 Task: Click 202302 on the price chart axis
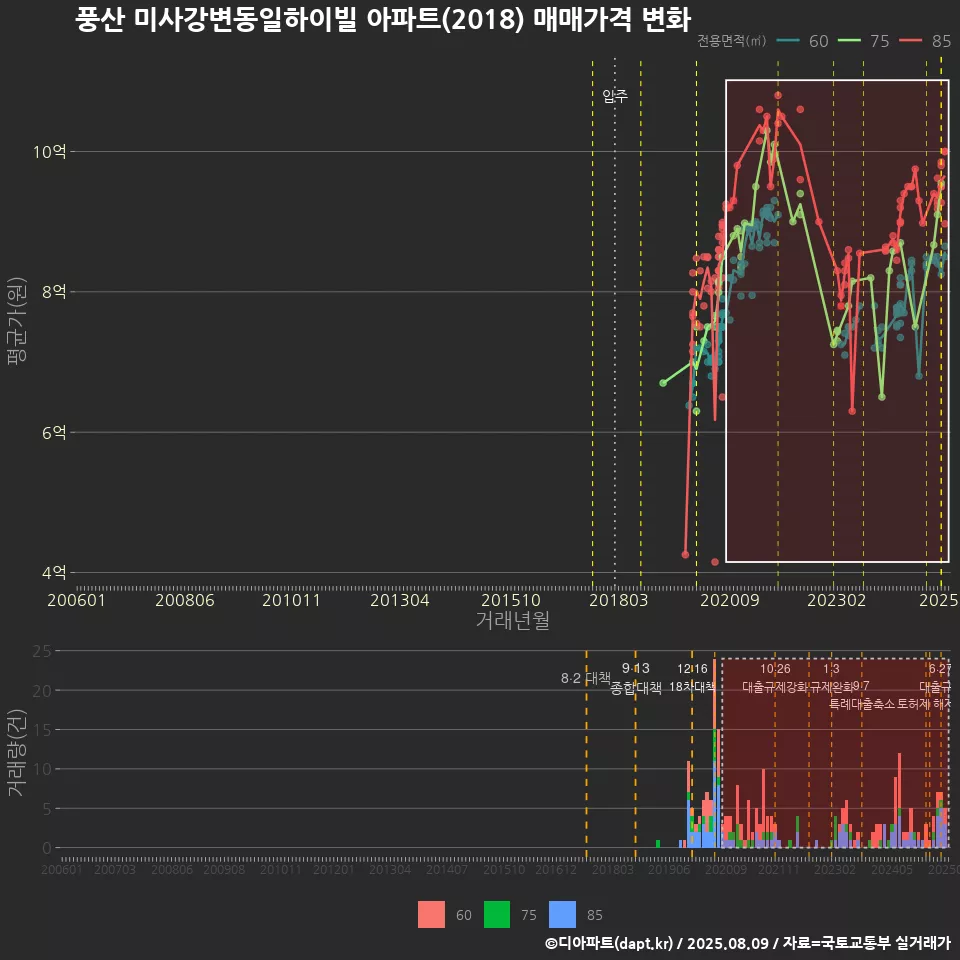pyautogui.click(x=836, y=600)
